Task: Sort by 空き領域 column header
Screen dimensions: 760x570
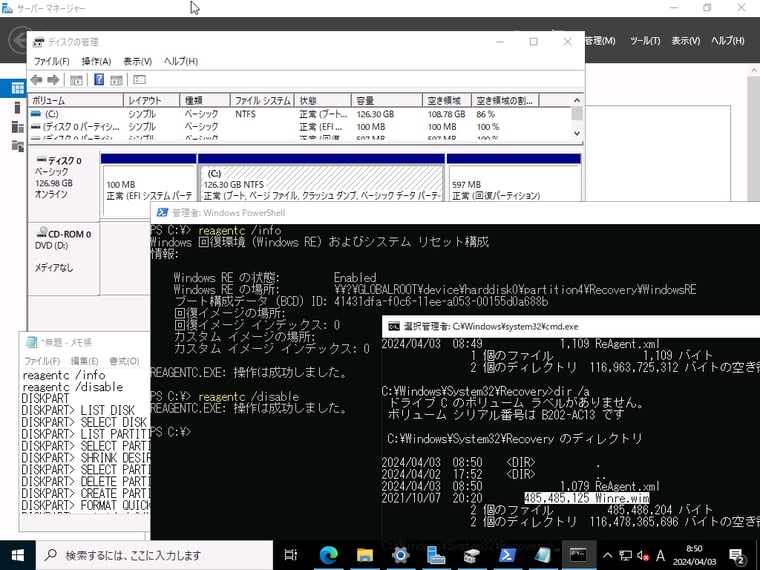Action: 447,100
